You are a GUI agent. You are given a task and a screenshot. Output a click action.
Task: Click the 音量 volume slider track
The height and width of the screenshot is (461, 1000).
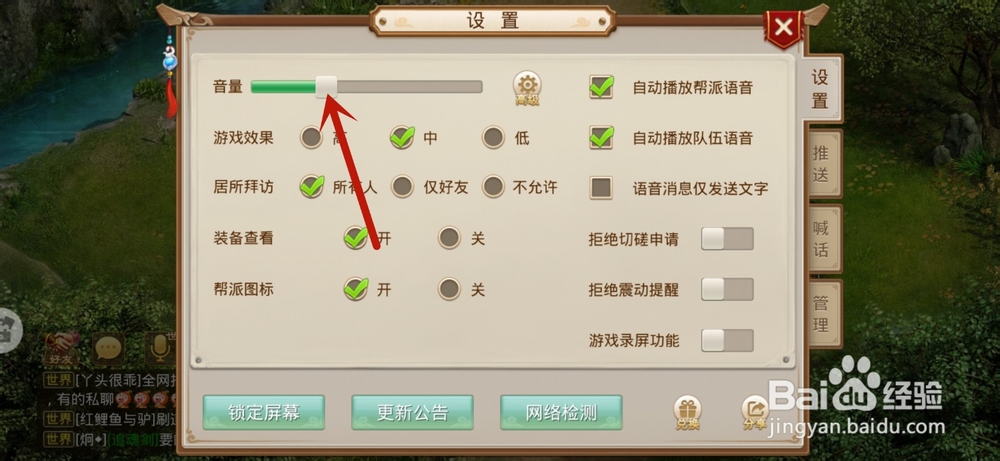[367, 87]
